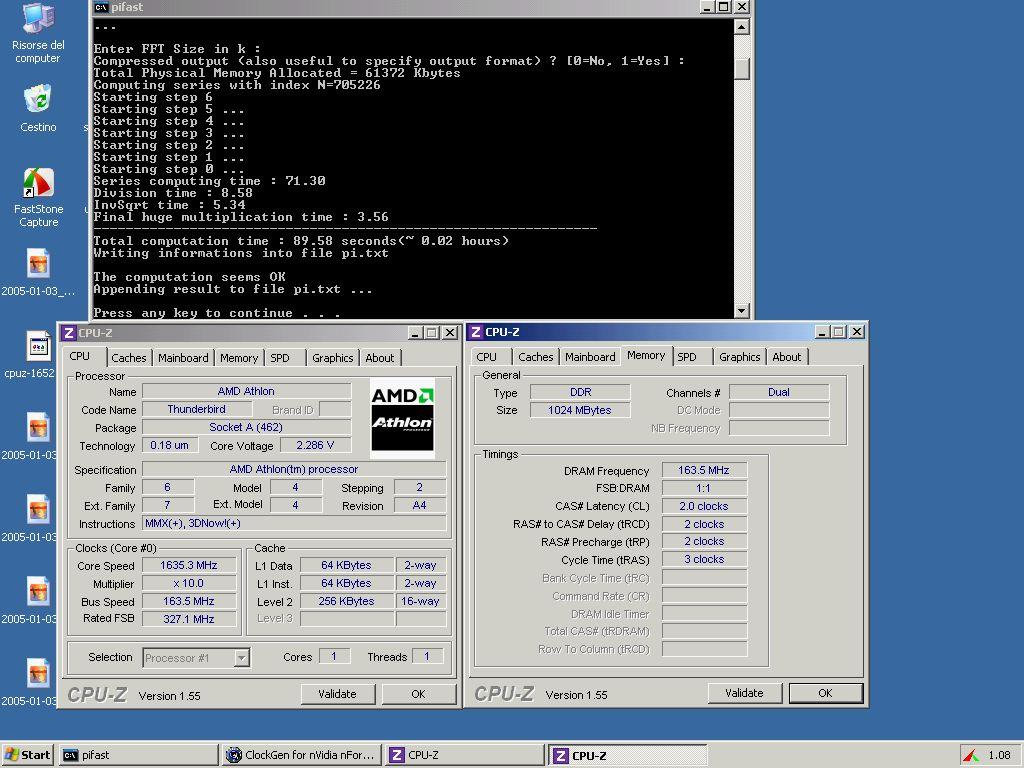The width and height of the screenshot is (1024, 768).
Task: Click OK in the left CPU-Z window
Action: [x=419, y=694]
